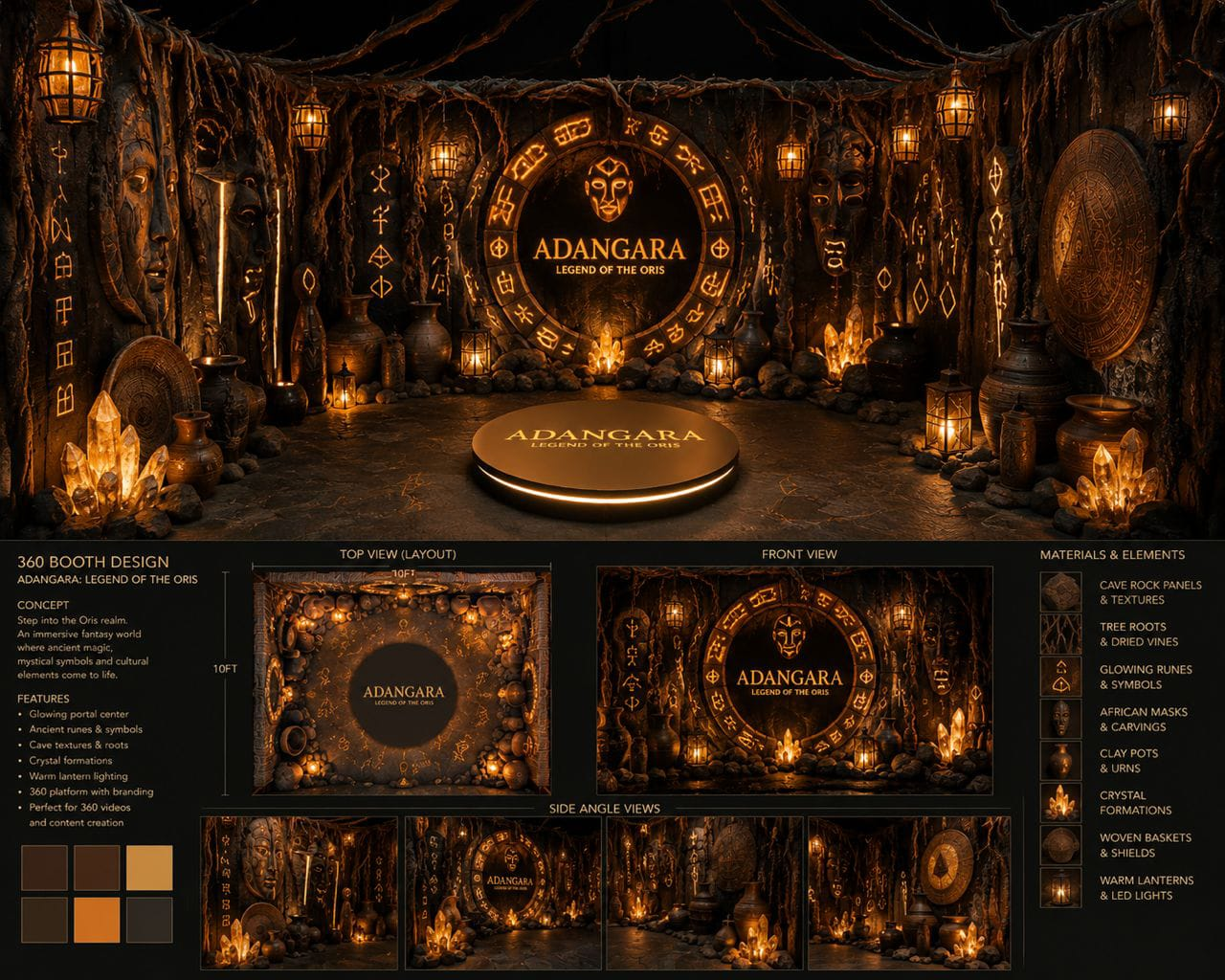Click the Woven Baskets & Shields icon
The height and width of the screenshot is (980, 1225).
tap(1060, 845)
